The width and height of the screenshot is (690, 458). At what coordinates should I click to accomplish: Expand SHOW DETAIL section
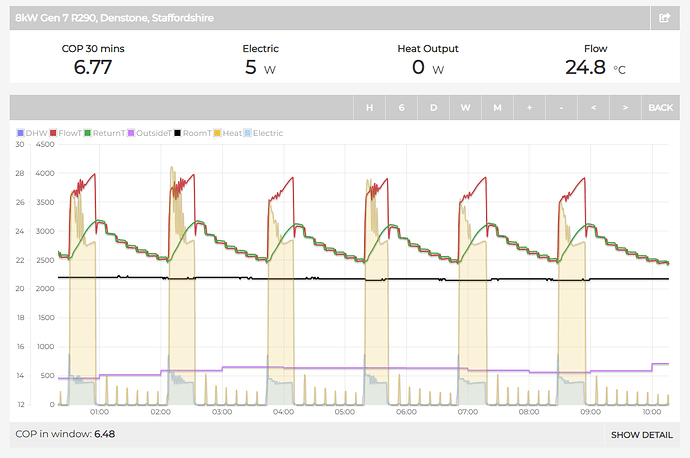tap(641, 435)
